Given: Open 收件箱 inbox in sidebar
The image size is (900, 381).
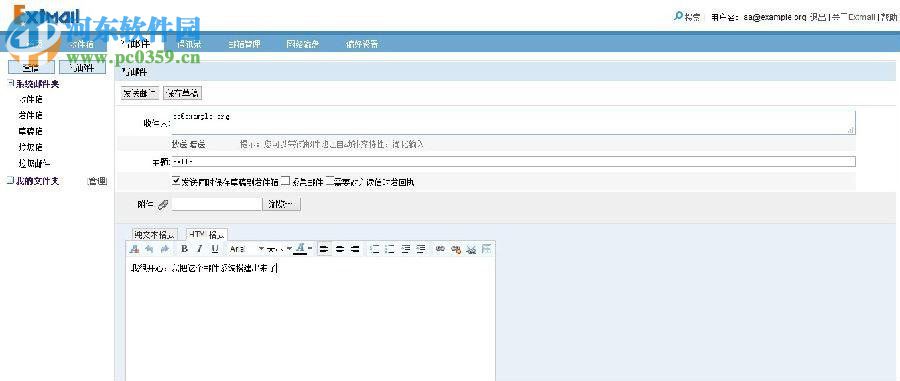Looking at the screenshot, I should pyautogui.click(x=30, y=100).
